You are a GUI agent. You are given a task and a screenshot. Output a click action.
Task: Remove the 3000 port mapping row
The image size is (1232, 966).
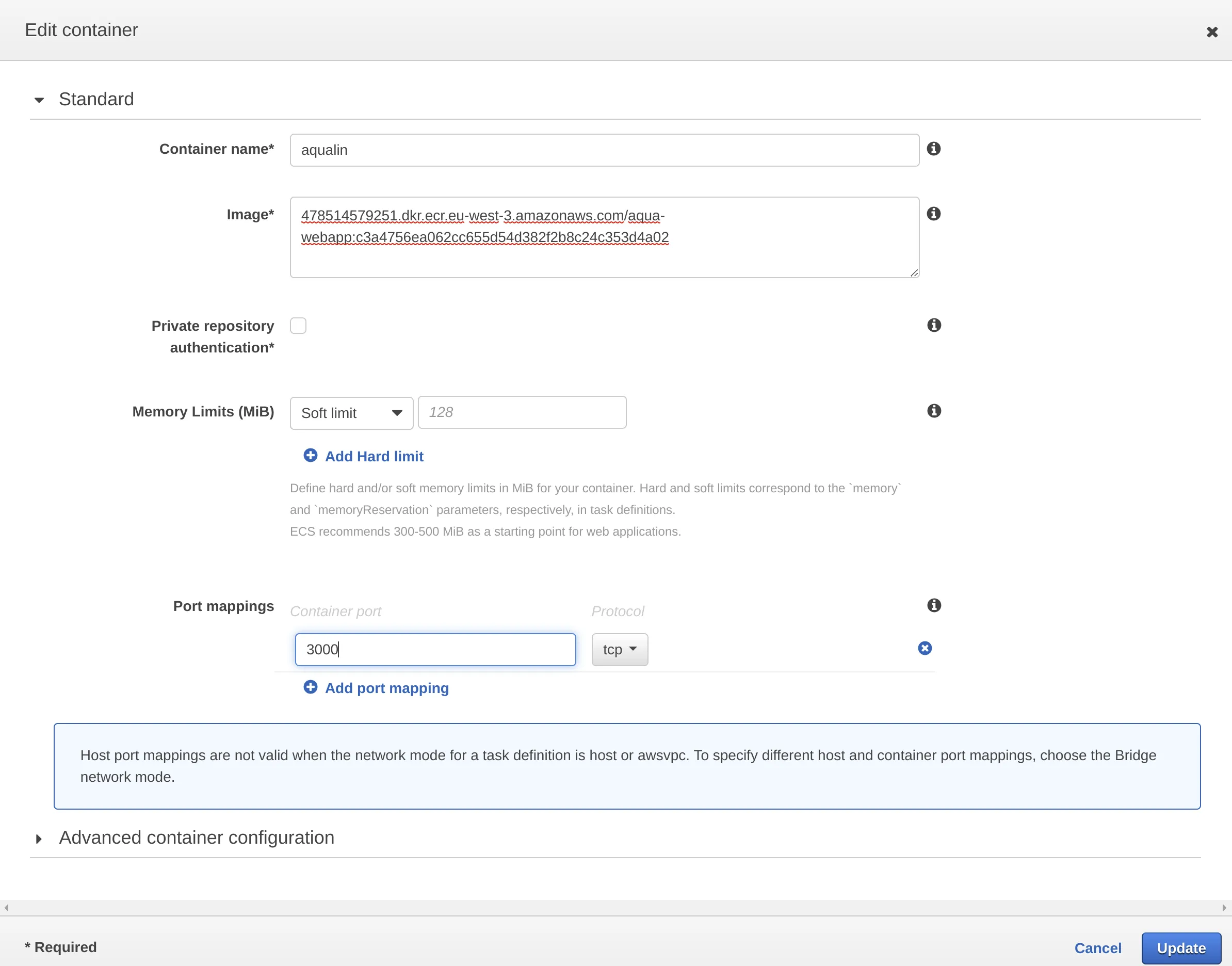[925, 649]
